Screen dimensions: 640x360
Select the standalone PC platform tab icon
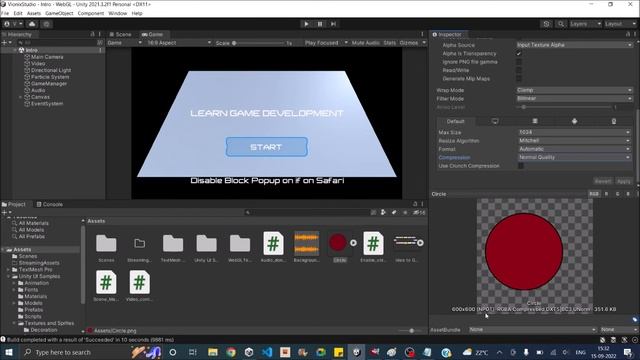495,121
